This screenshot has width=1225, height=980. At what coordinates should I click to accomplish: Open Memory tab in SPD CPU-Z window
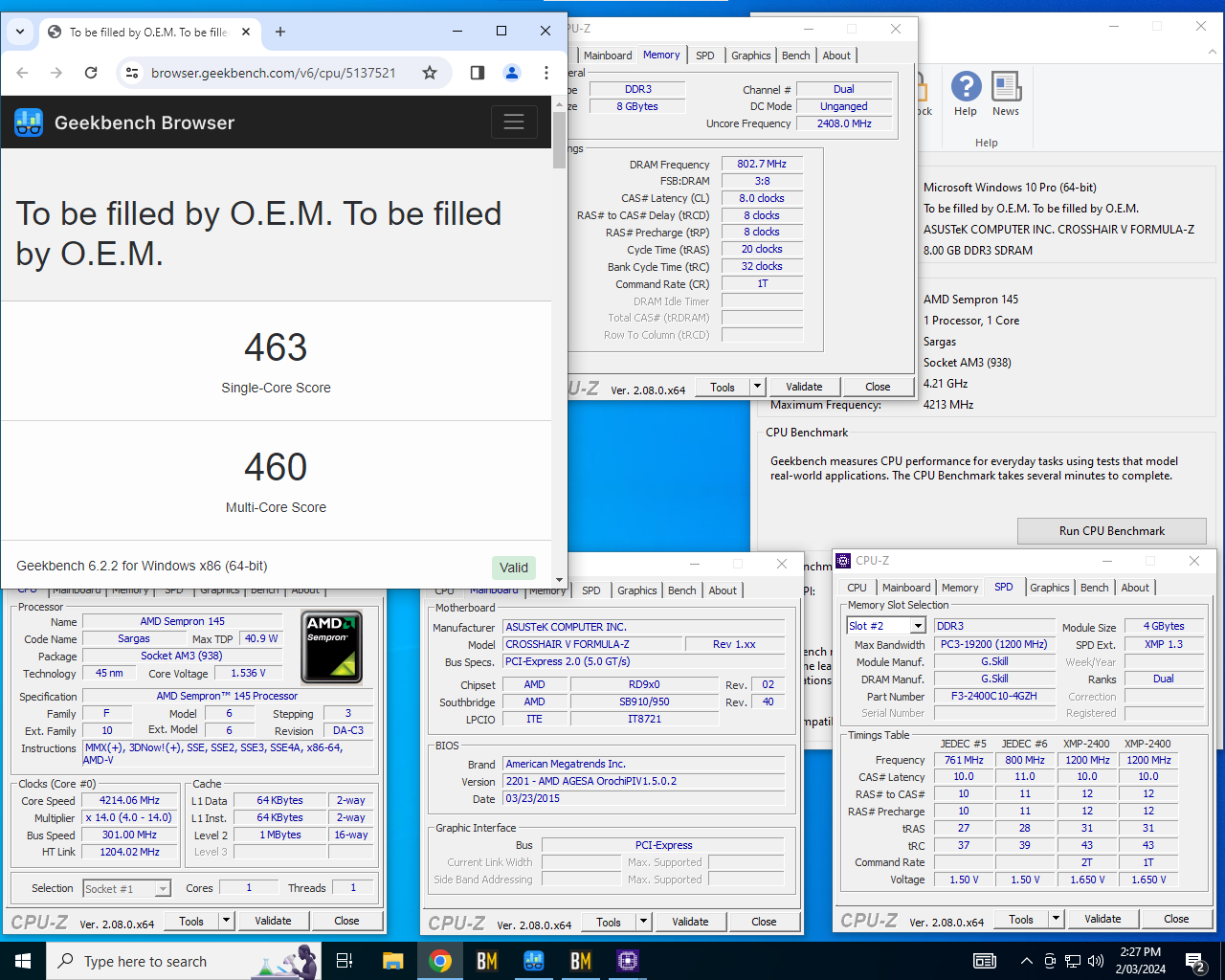tap(960, 588)
